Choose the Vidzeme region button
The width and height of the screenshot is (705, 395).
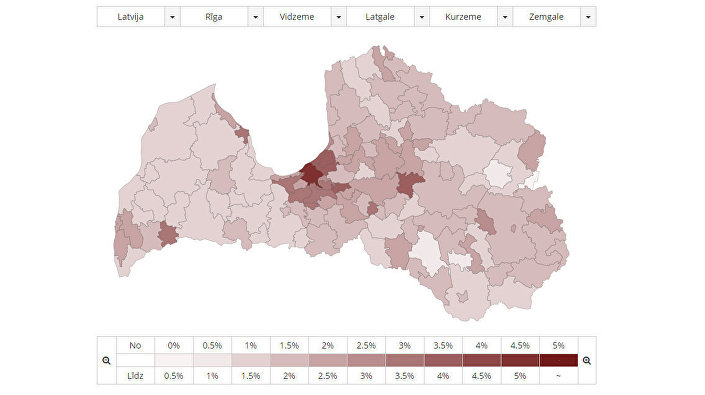297,17
